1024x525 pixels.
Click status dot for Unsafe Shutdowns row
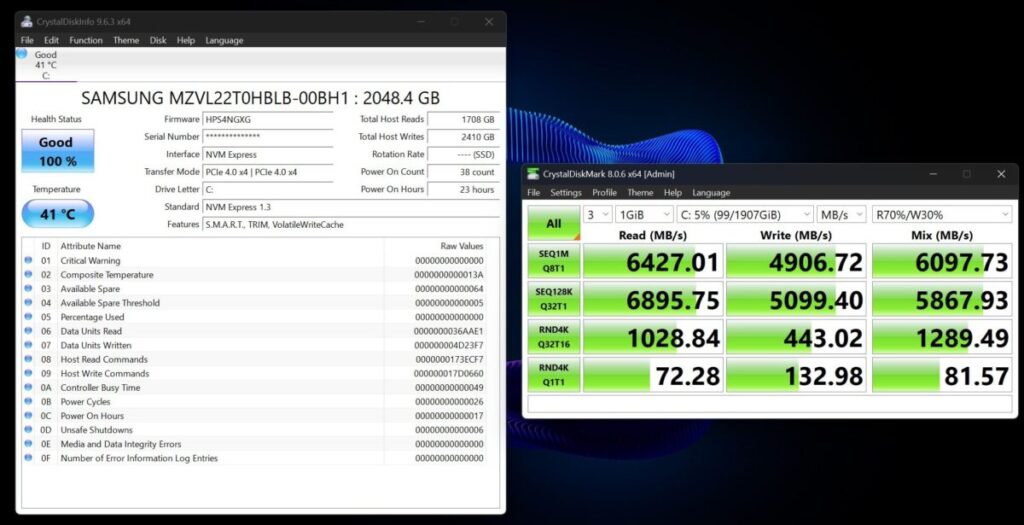pyautogui.click(x=28, y=430)
